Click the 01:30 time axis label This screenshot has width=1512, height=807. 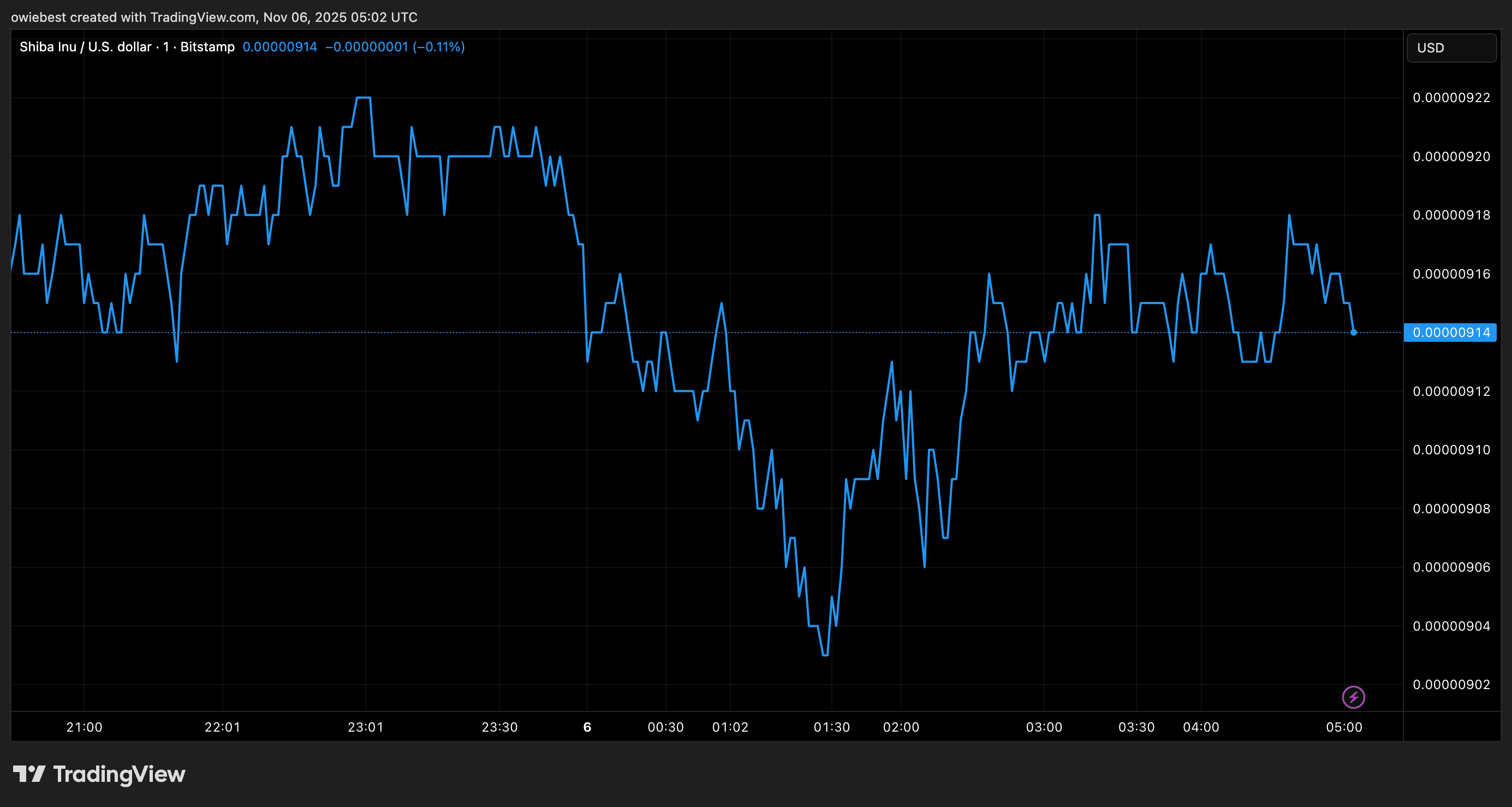831,727
